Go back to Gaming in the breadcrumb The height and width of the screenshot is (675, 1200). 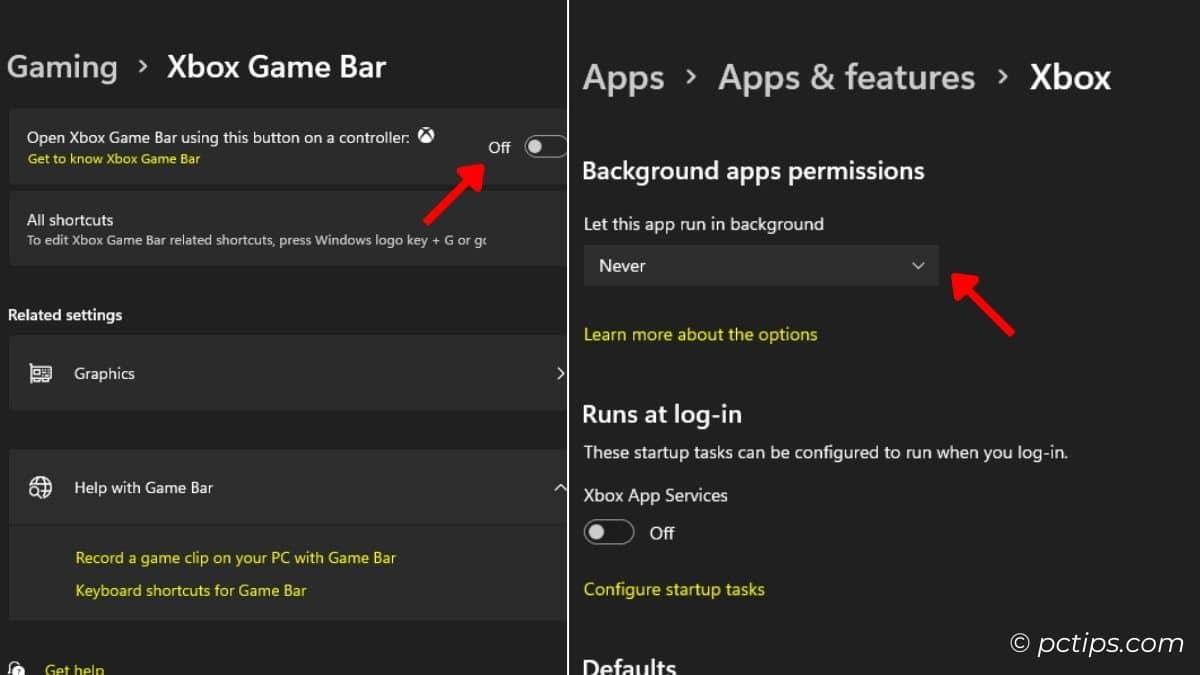62,67
